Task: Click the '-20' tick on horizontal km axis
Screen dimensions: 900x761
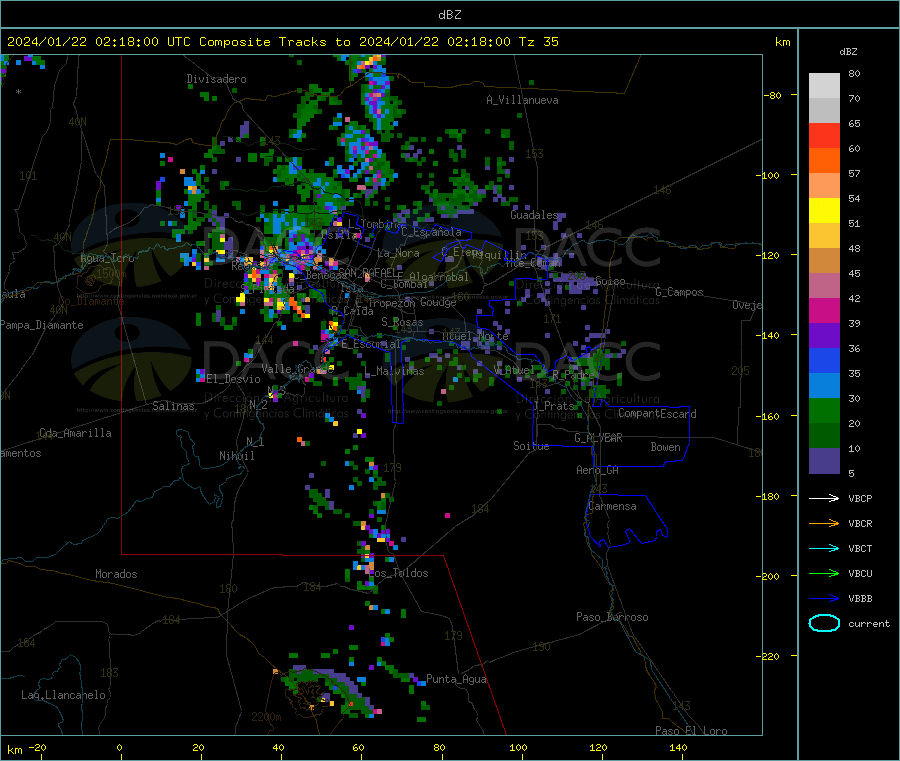Action: [x=38, y=747]
